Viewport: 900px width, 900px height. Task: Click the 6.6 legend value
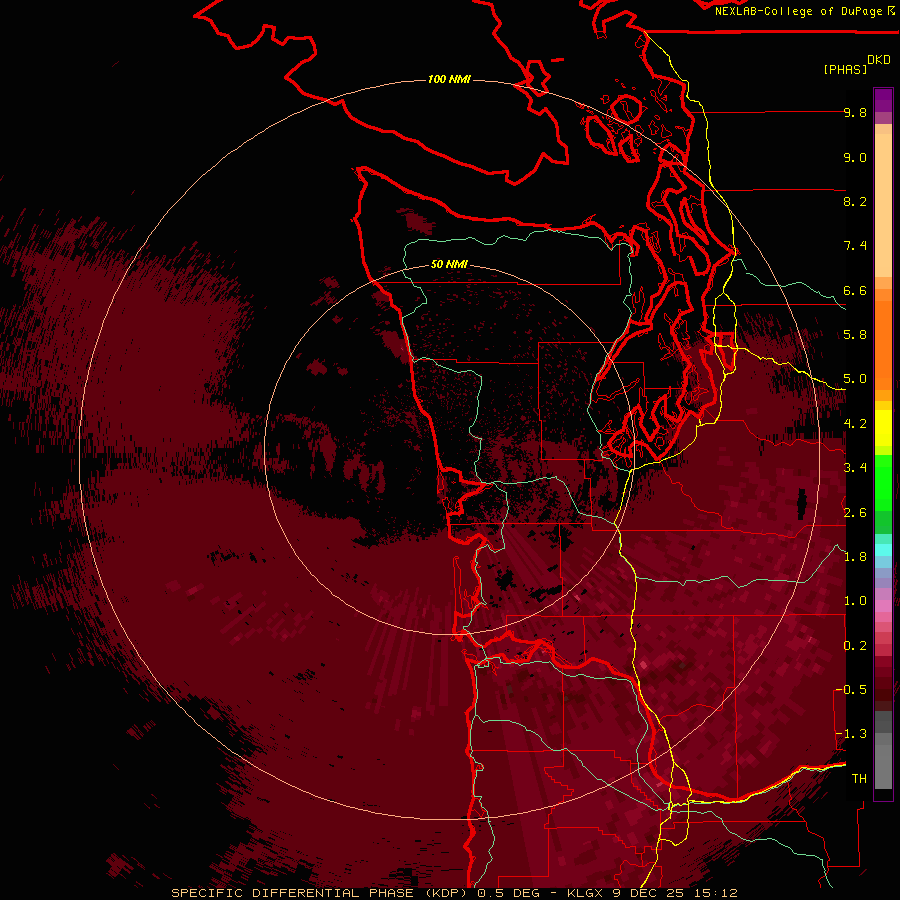click(x=855, y=290)
